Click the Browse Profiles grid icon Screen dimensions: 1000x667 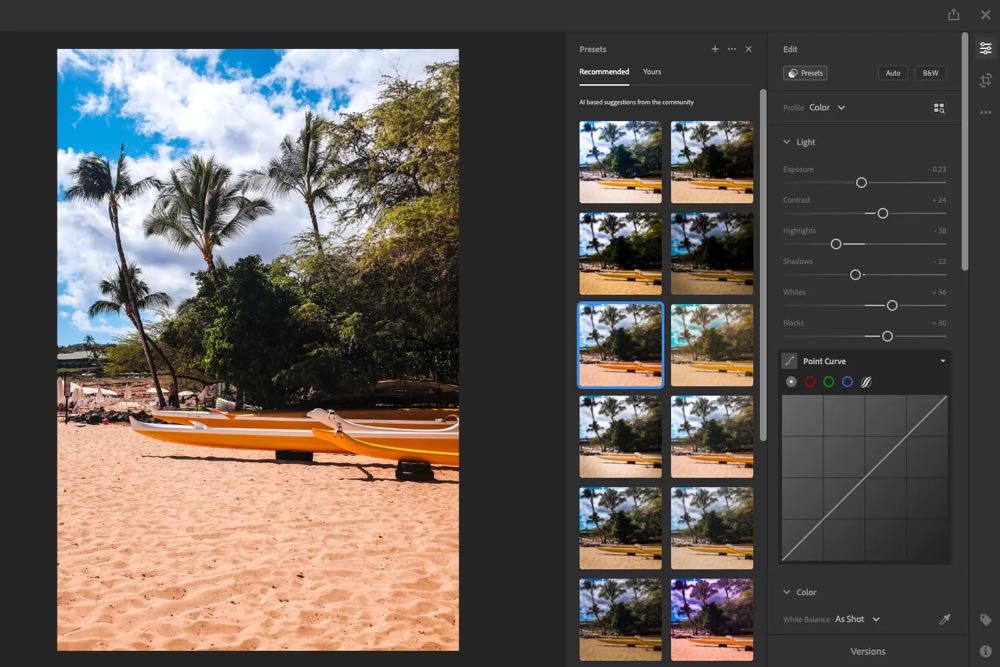pos(939,108)
